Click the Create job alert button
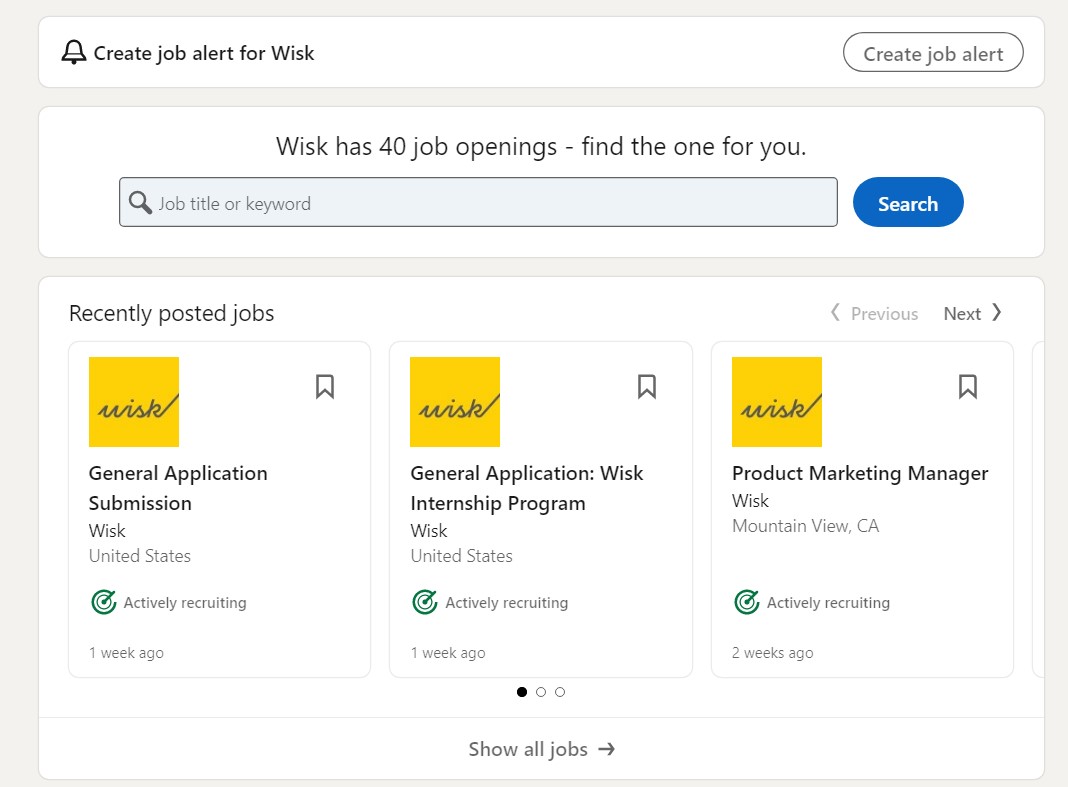Image resolution: width=1068 pixels, height=787 pixels. click(x=932, y=52)
